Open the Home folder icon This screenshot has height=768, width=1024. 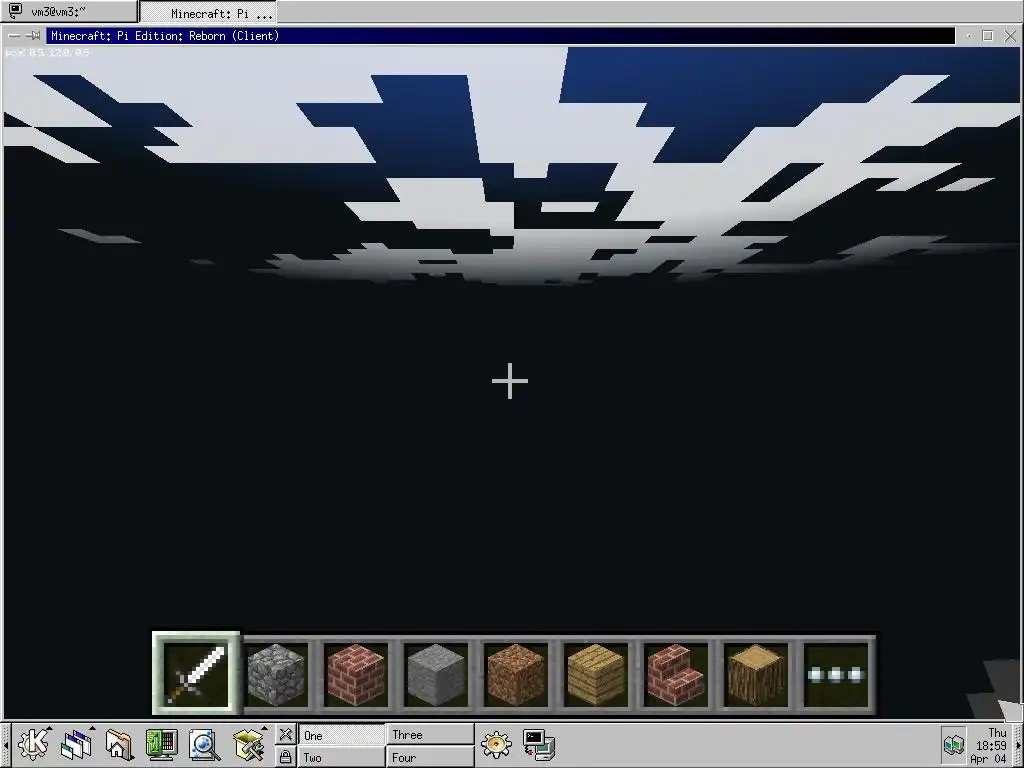[118, 744]
